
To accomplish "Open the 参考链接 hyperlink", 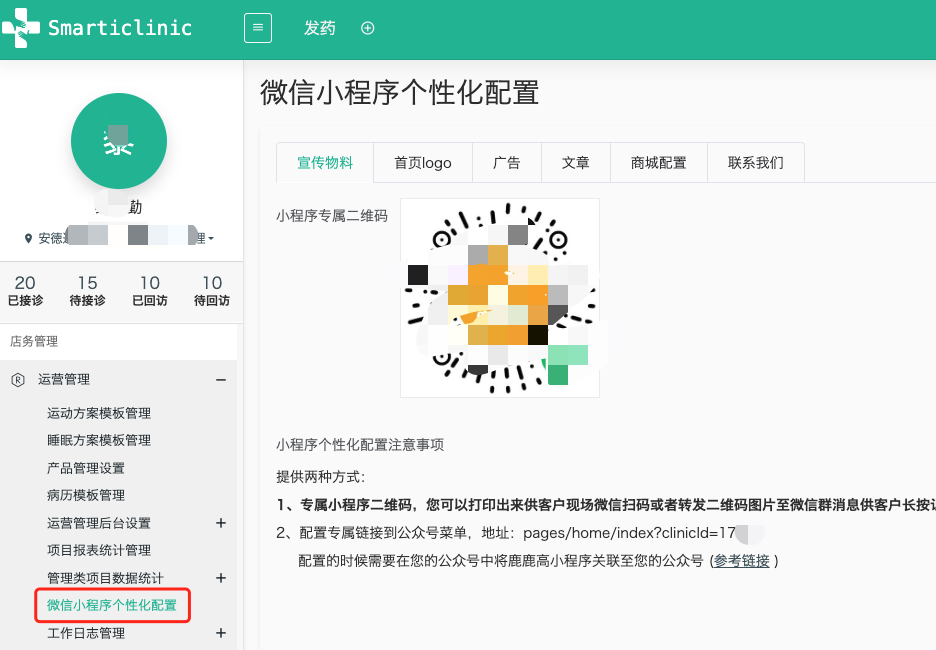I will [741, 561].
